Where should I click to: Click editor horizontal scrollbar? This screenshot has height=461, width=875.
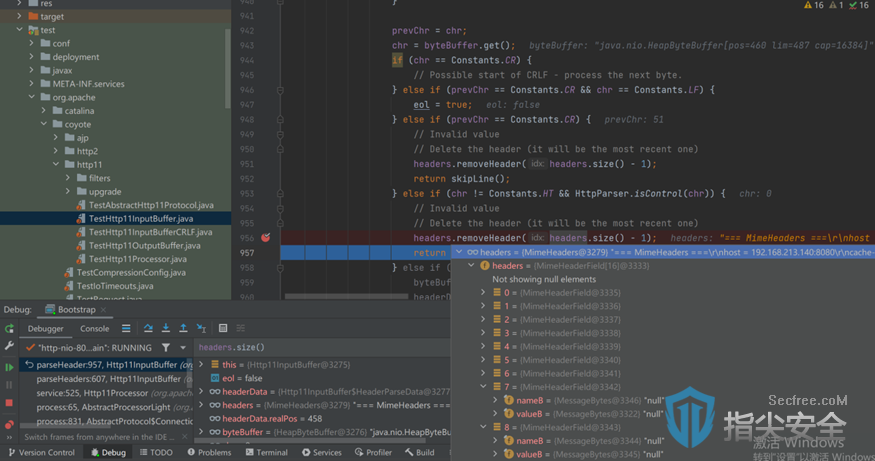346,296
